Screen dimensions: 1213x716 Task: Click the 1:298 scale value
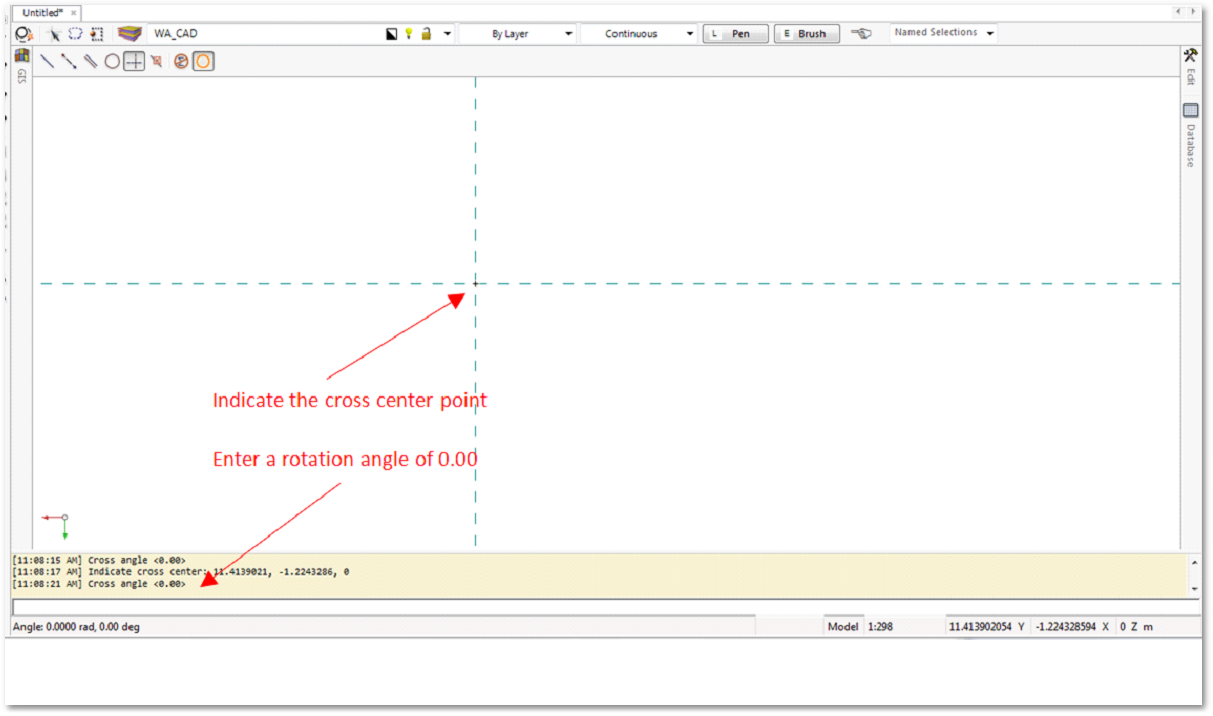880,626
